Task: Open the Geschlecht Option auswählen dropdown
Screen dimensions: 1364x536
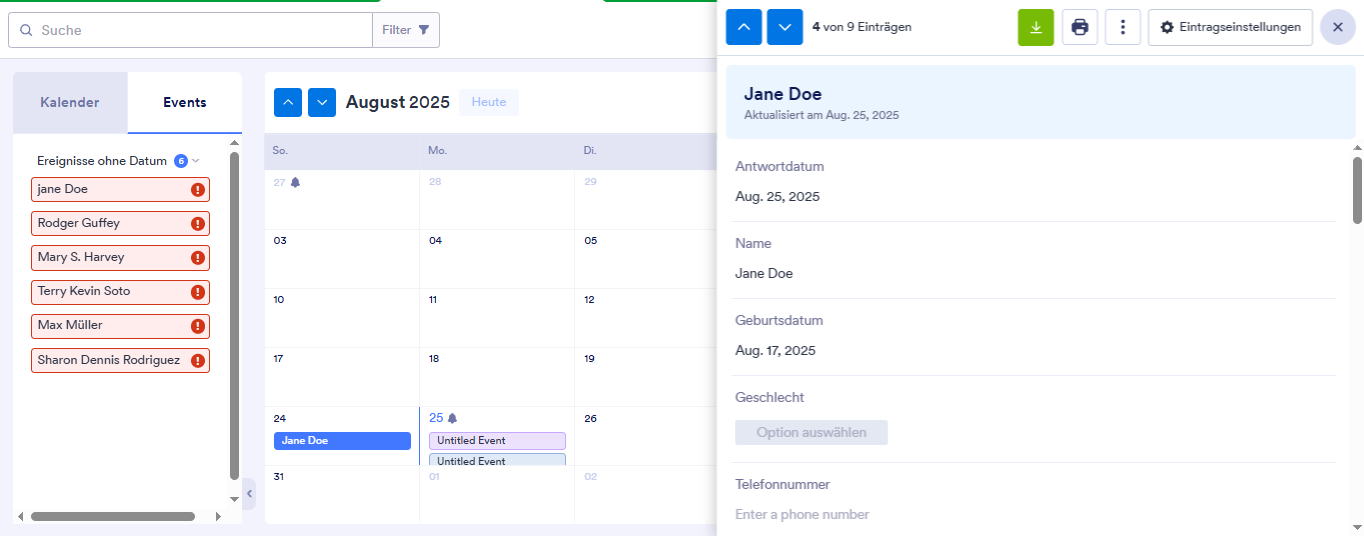Action: pos(811,433)
